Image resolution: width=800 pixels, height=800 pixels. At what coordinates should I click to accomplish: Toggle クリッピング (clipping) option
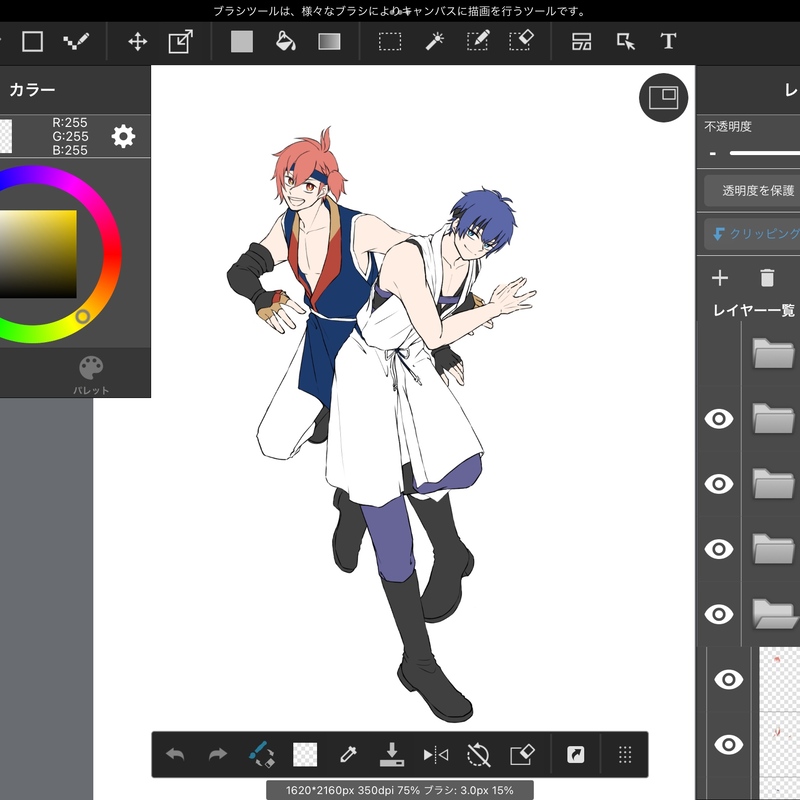tap(753, 234)
